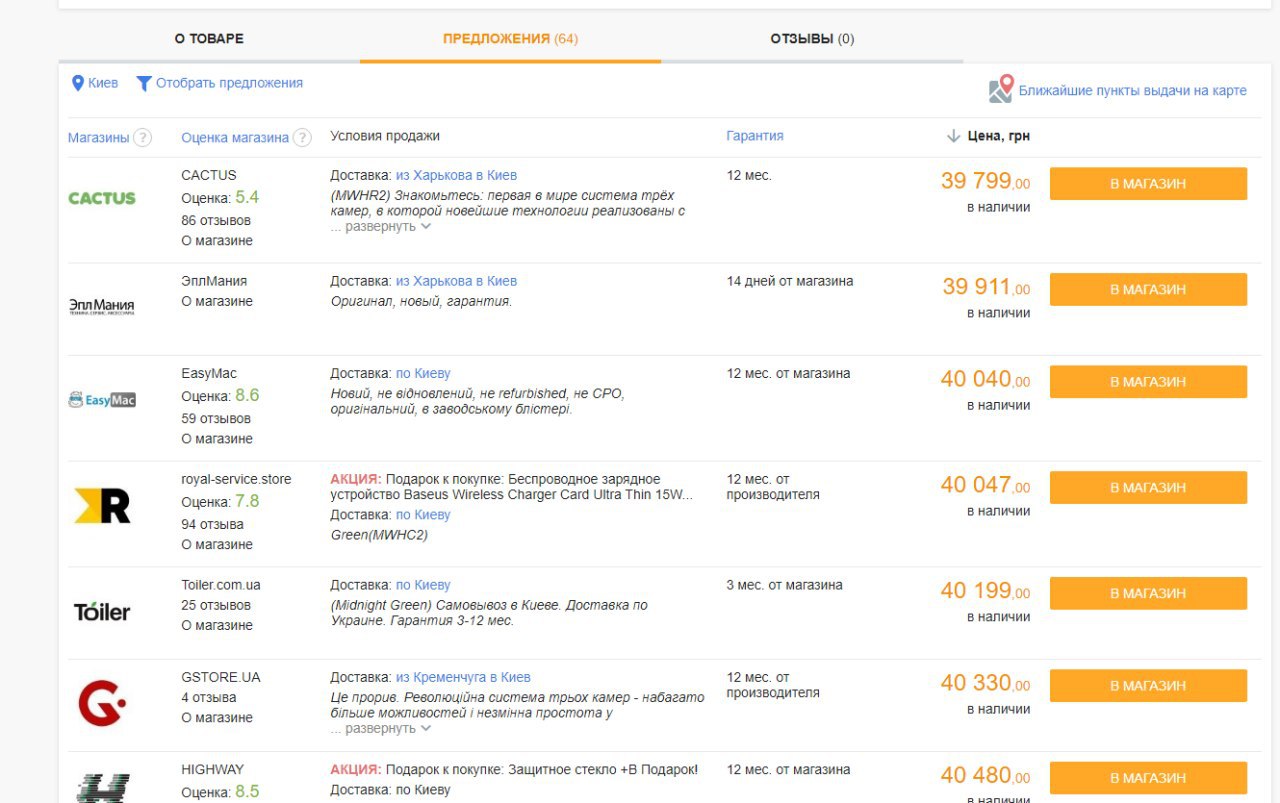The width and height of the screenshot is (1280, 803).
Task: Open О магазине link for ЭплМания
Action: [x=217, y=301]
